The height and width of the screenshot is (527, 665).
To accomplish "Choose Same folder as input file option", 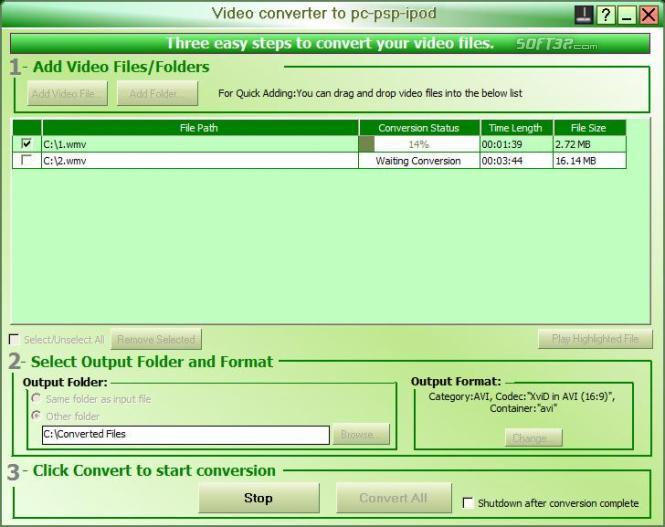I will (x=36, y=399).
